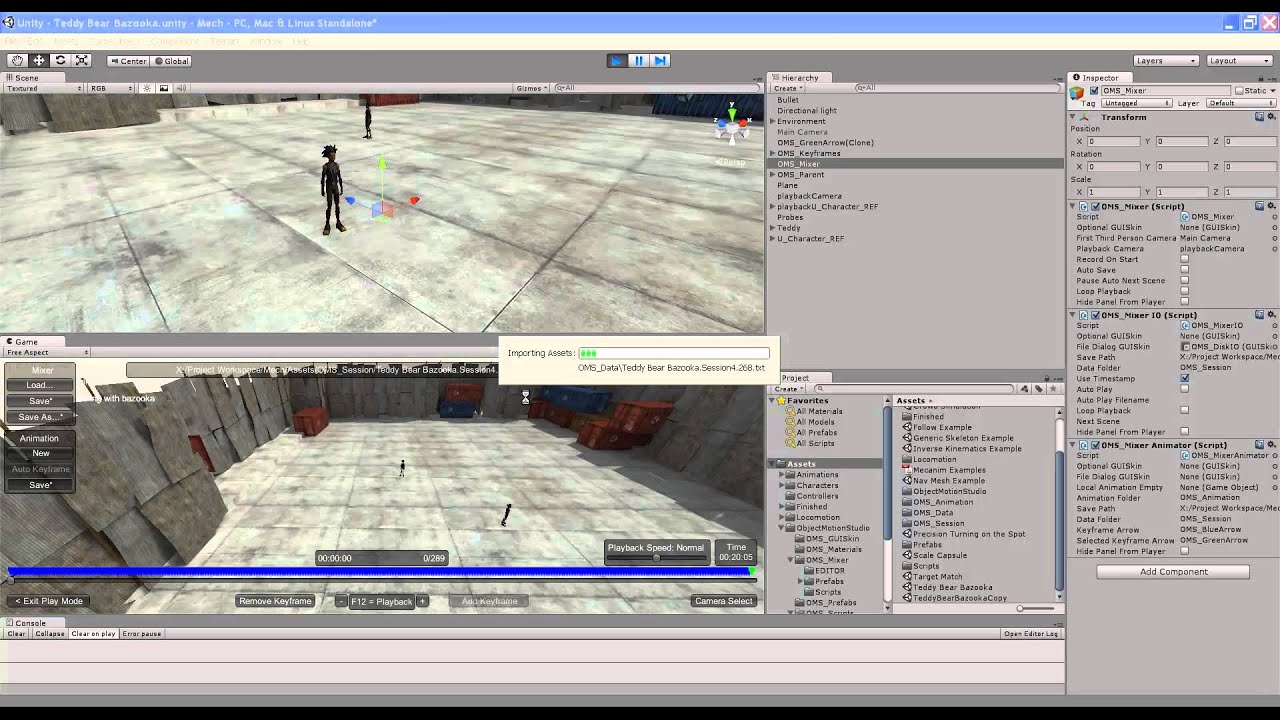This screenshot has width=1280, height=720.
Task: Open Transform component gear menu
Action: 1271,117
